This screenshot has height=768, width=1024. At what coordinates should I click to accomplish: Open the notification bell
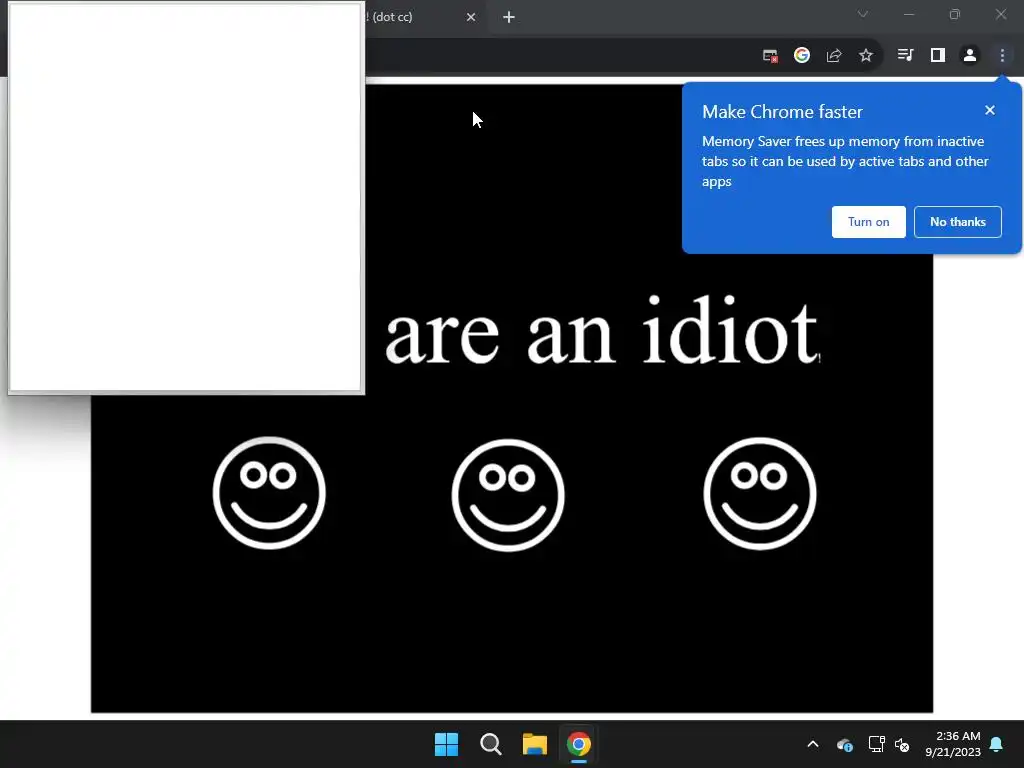click(x=997, y=744)
